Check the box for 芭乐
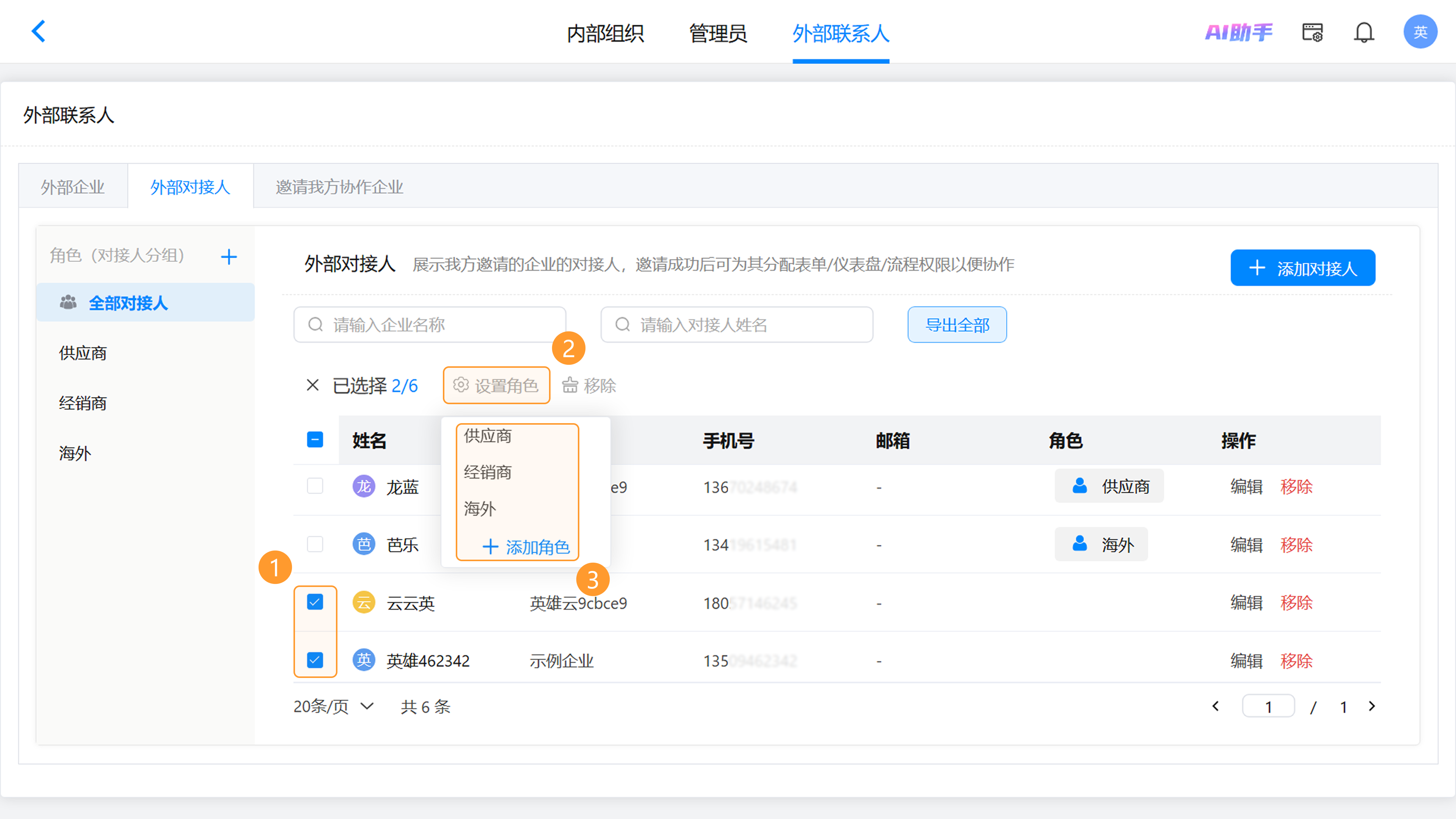 click(315, 544)
